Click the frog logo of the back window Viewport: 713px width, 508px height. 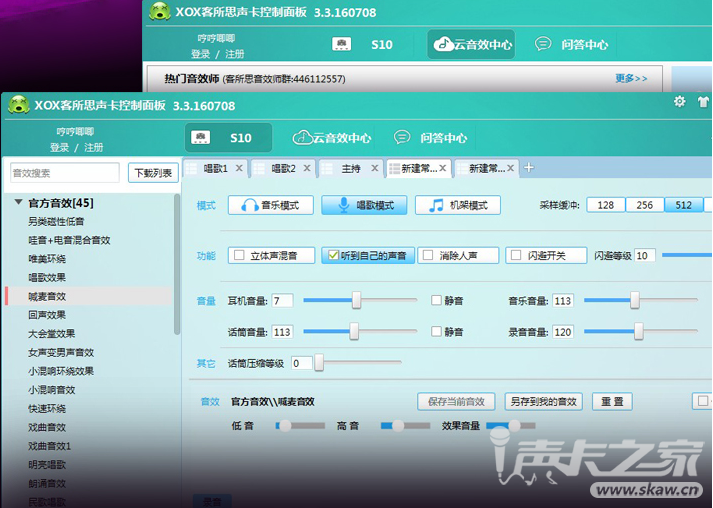click(x=160, y=11)
